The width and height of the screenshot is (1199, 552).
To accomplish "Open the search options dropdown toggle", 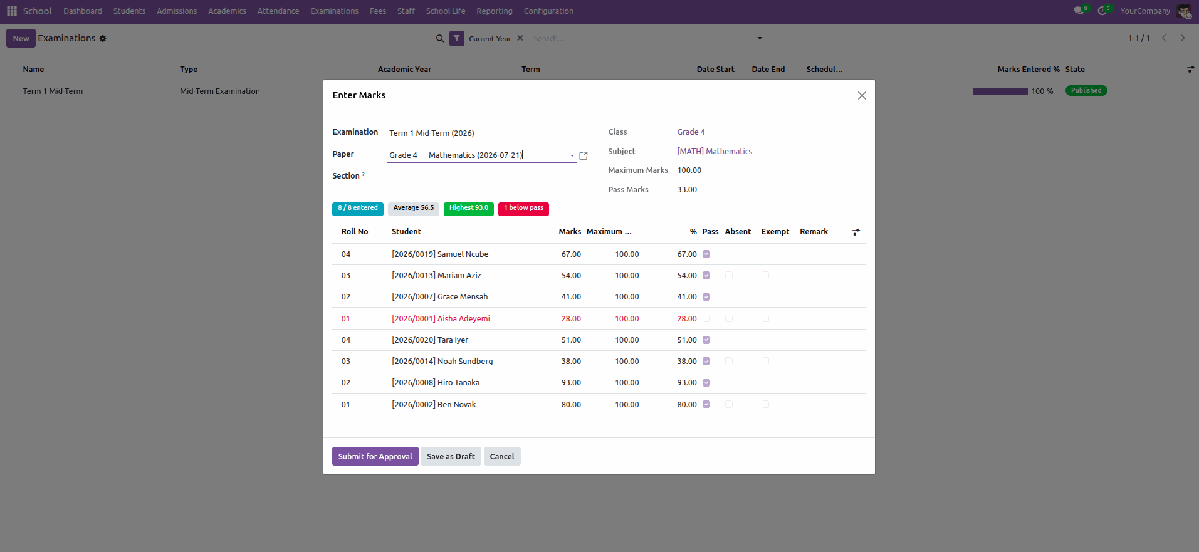I will [759, 38].
